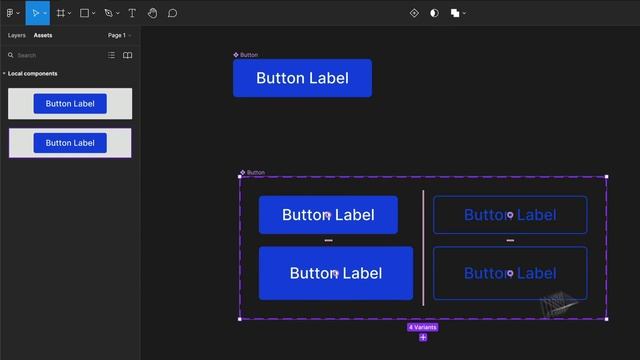Select the Comment tool
Screen dimensions: 640x360
tap(172, 13)
